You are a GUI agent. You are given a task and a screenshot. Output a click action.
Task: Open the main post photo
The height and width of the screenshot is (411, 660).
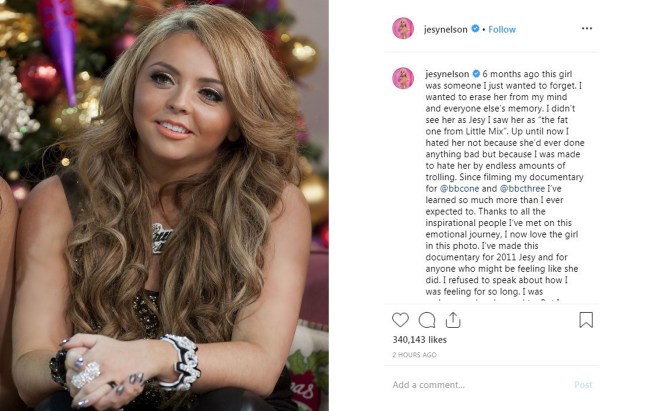tap(164, 206)
